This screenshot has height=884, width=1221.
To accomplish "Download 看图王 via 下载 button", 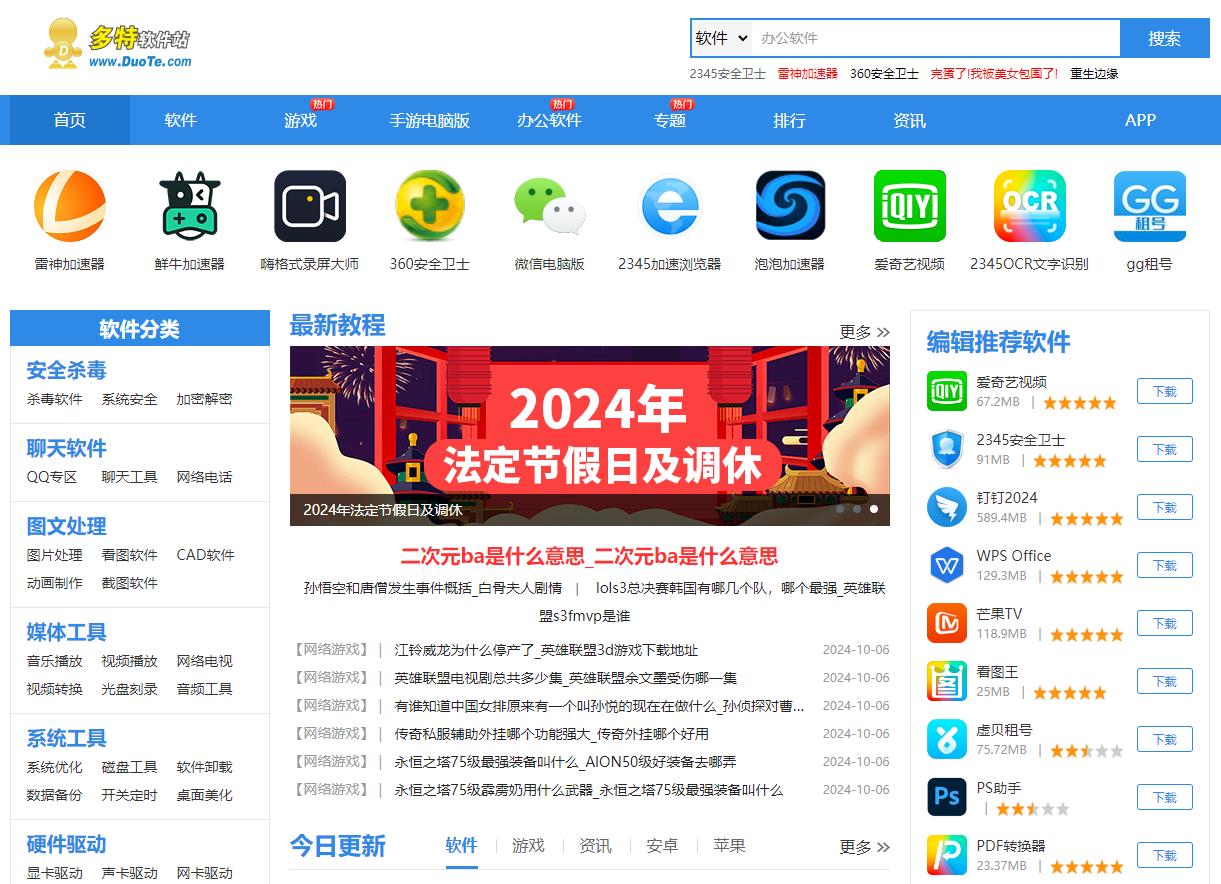I will [1165, 681].
